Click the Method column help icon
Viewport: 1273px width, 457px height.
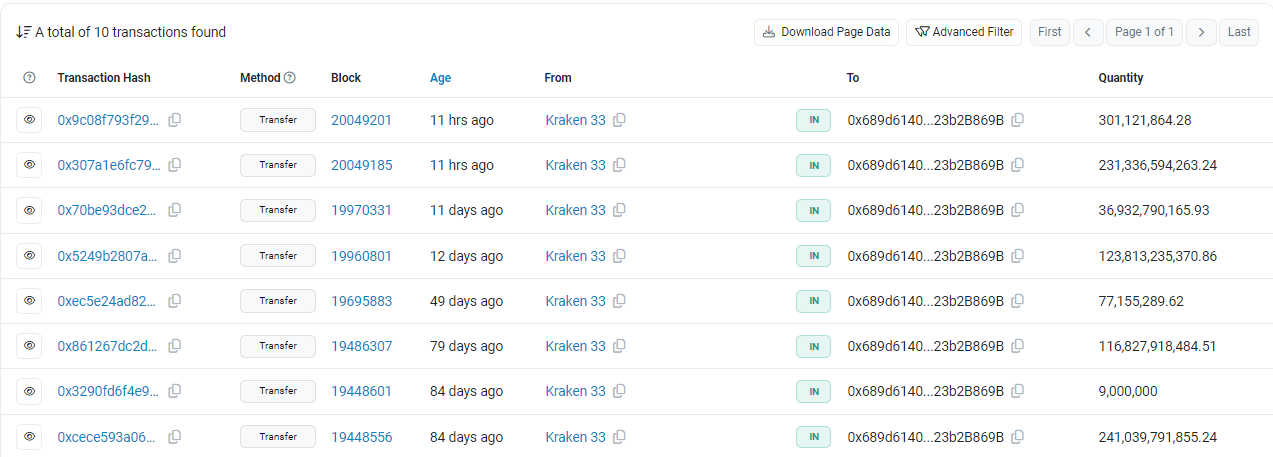[x=290, y=78]
